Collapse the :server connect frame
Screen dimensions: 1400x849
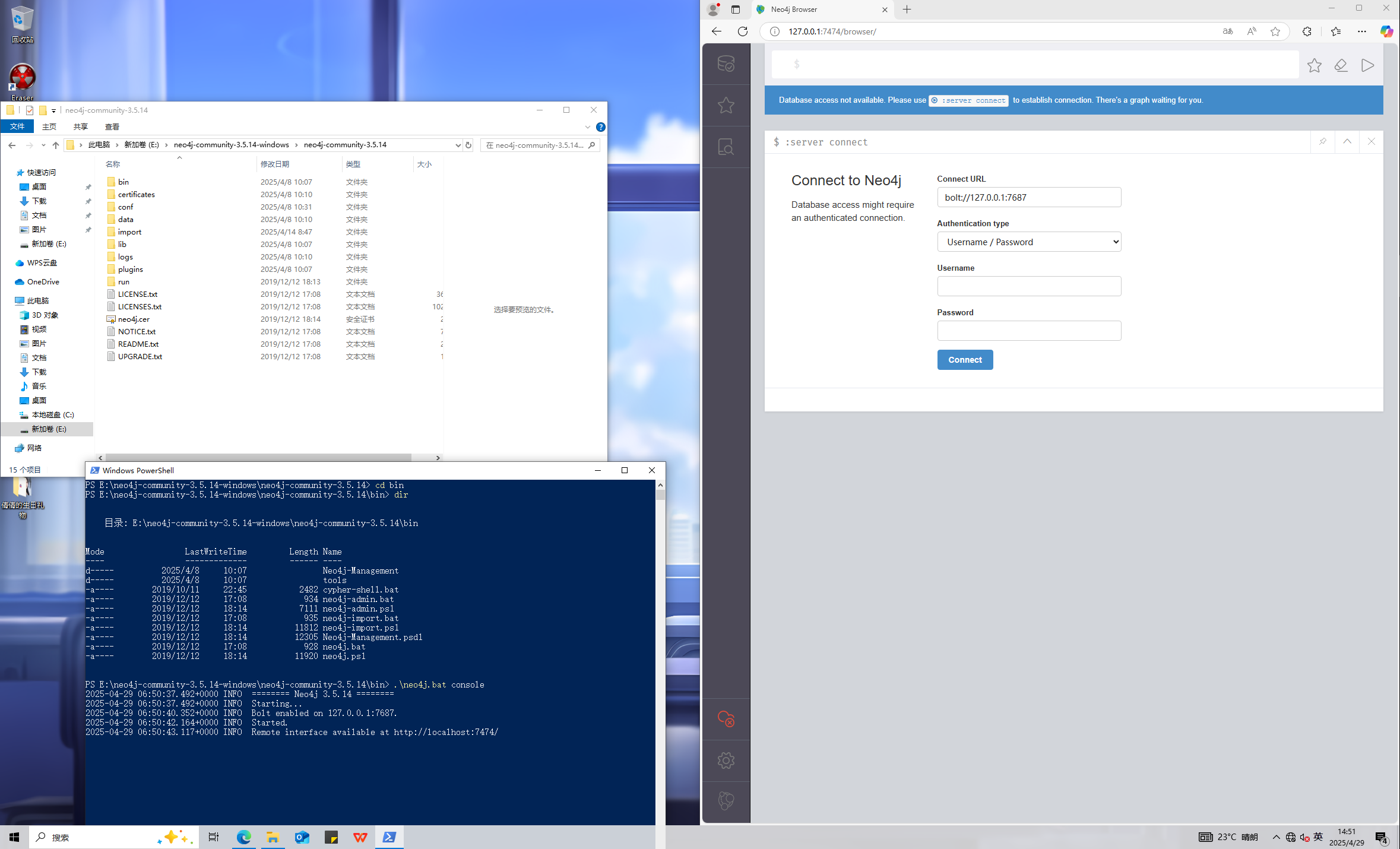click(x=1347, y=142)
